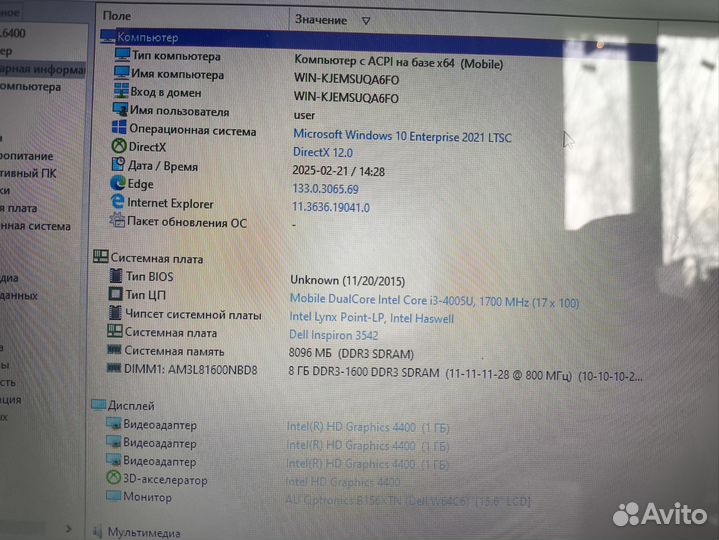Click the icon next to 3D-акселератор
The width and height of the screenshot is (719, 540).
point(112,480)
